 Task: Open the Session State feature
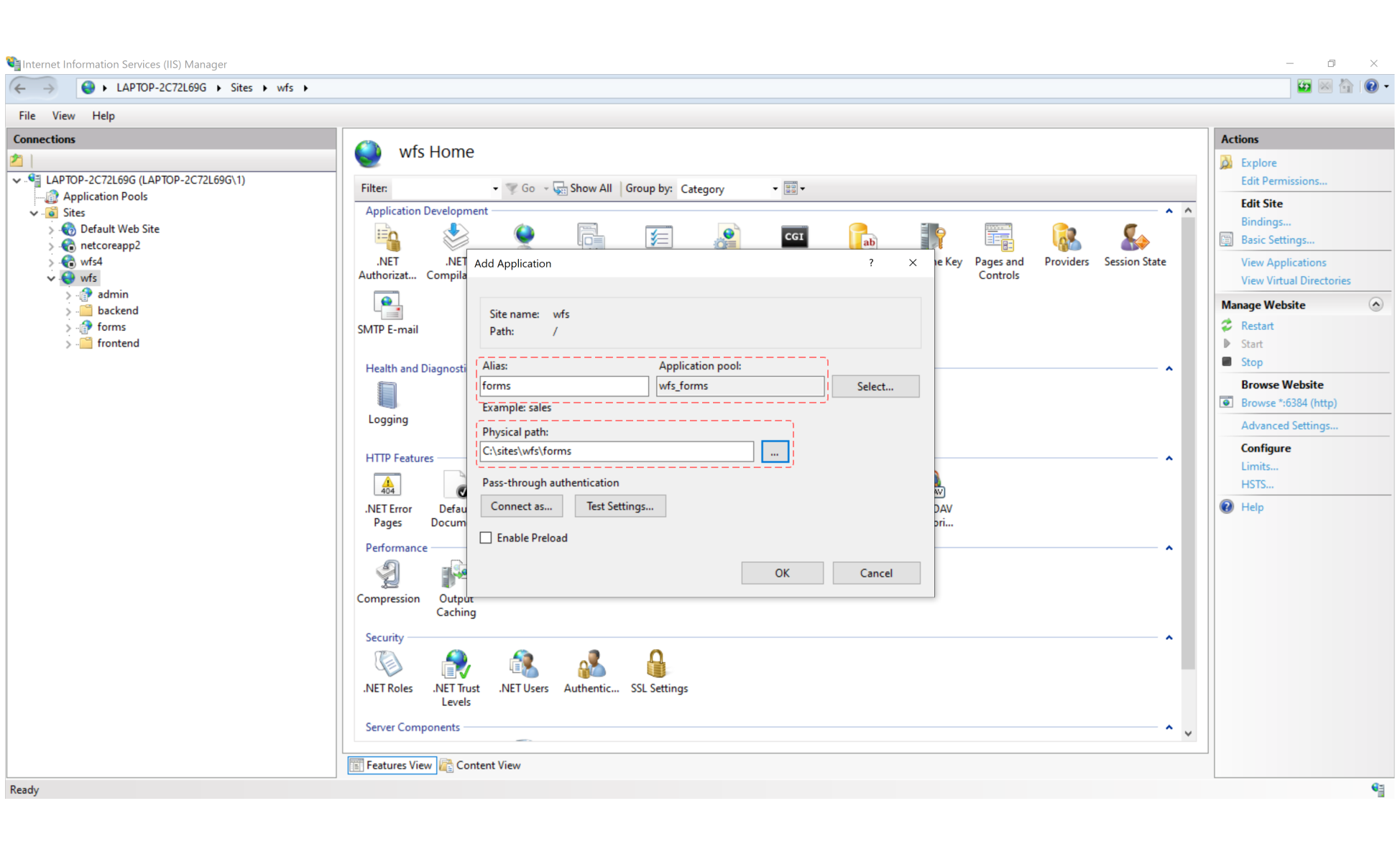click(x=1135, y=245)
